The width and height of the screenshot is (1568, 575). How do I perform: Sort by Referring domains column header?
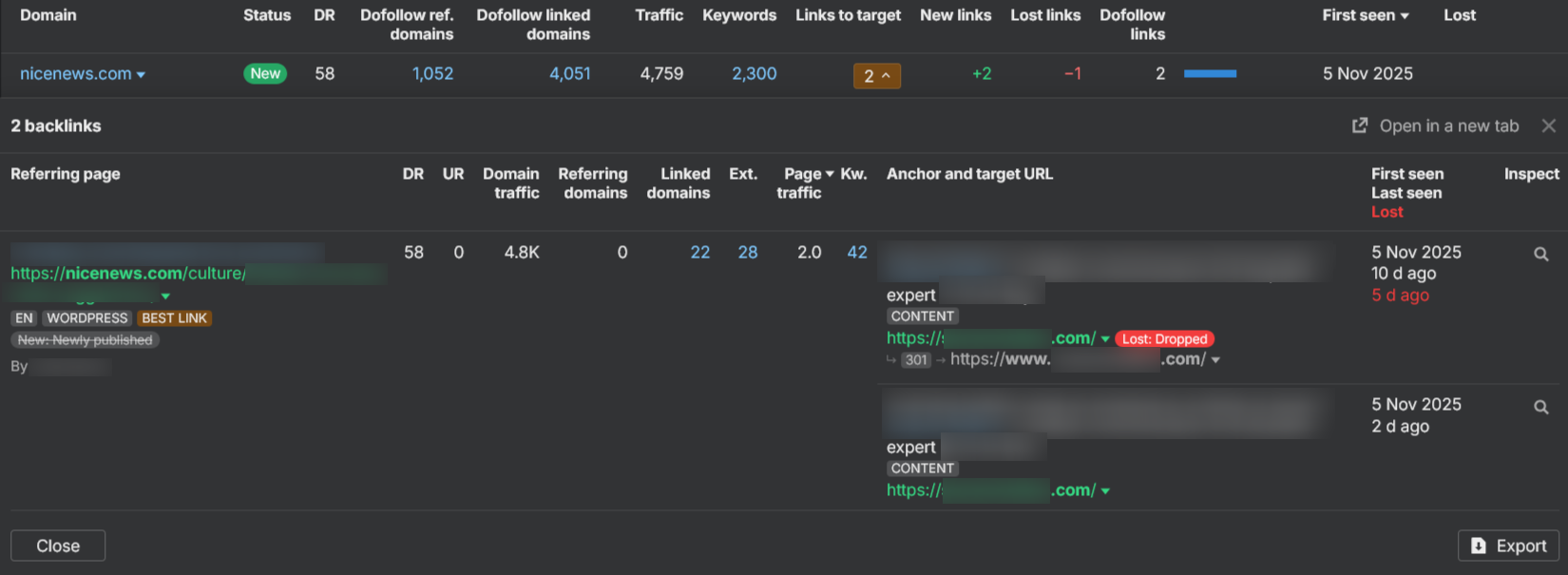[593, 182]
